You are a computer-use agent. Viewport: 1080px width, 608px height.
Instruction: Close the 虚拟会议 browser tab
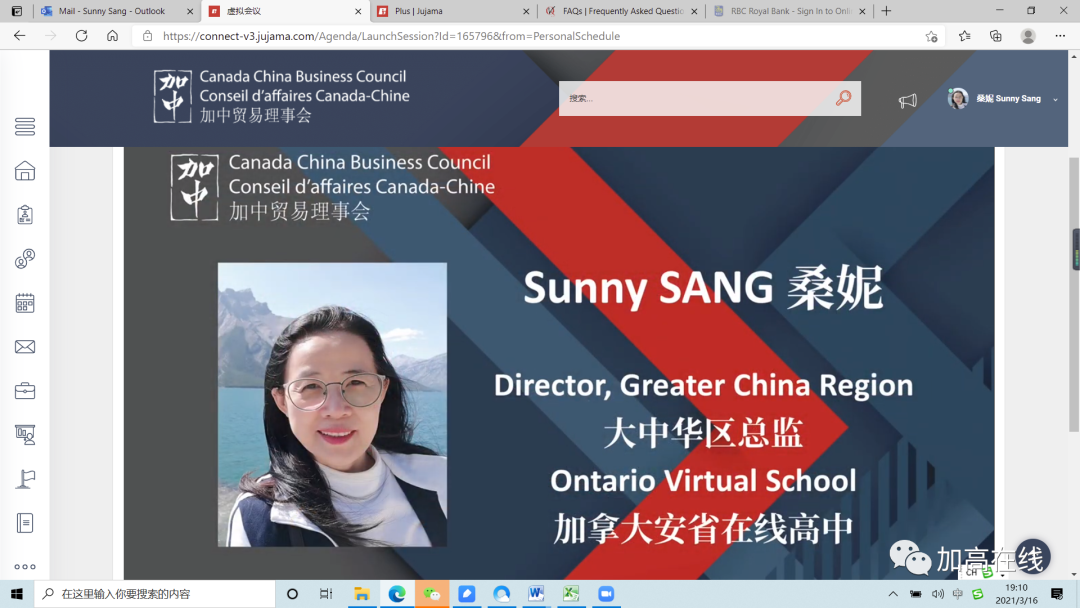(x=358, y=11)
